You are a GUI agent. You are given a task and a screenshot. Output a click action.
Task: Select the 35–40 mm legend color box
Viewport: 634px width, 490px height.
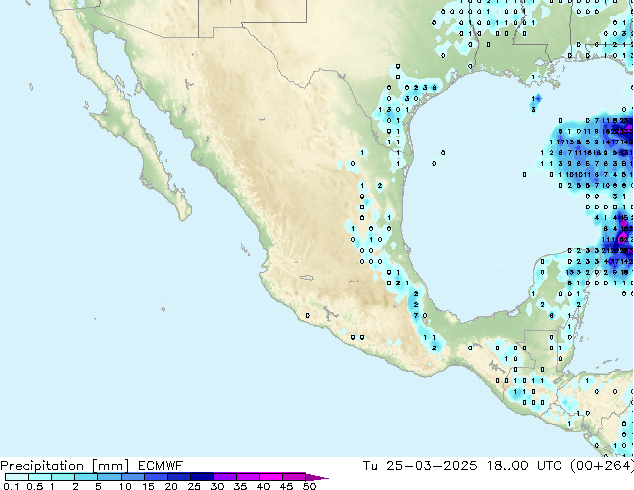point(248,477)
